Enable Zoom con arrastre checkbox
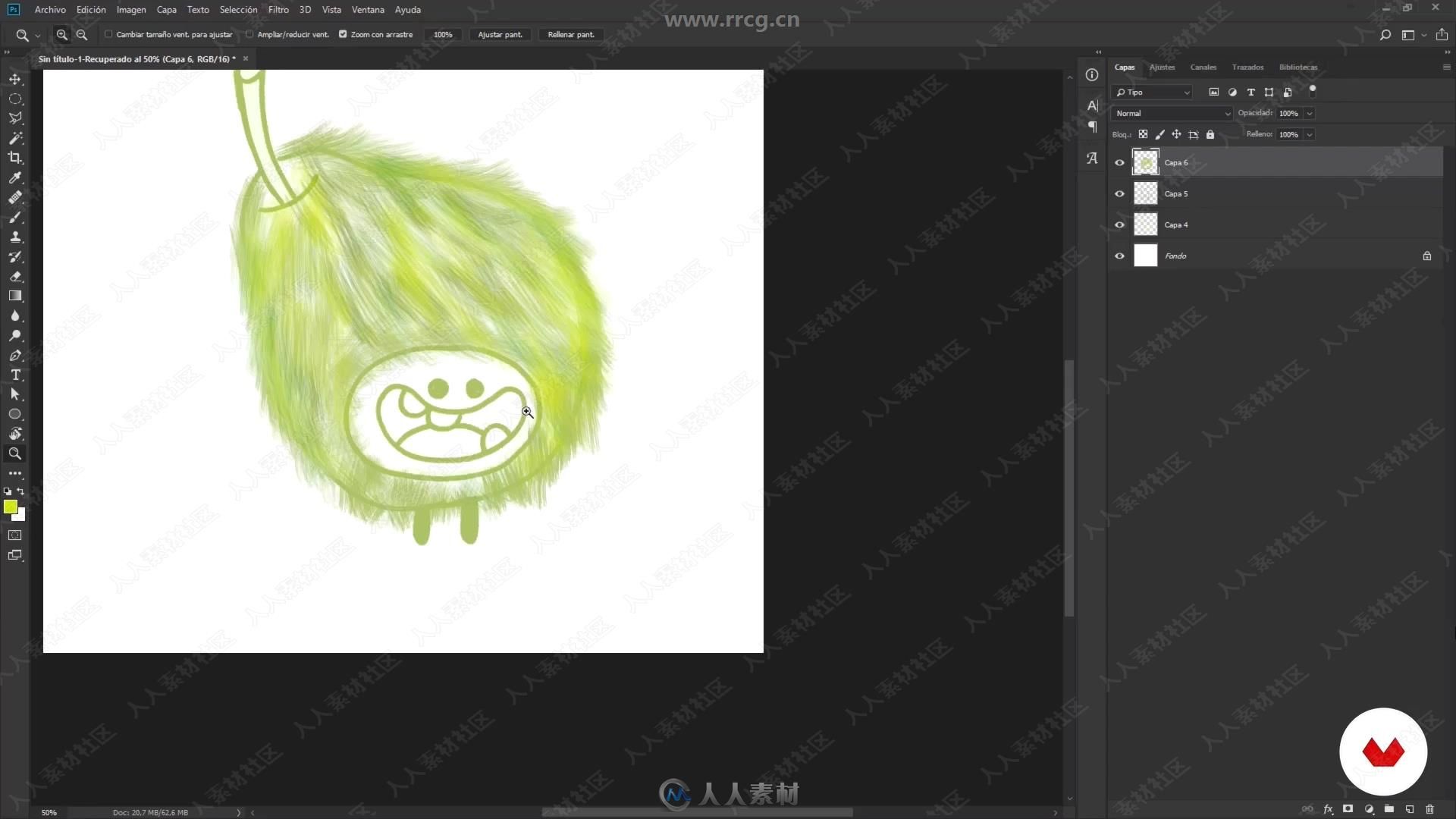The height and width of the screenshot is (819, 1456). [x=343, y=34]
